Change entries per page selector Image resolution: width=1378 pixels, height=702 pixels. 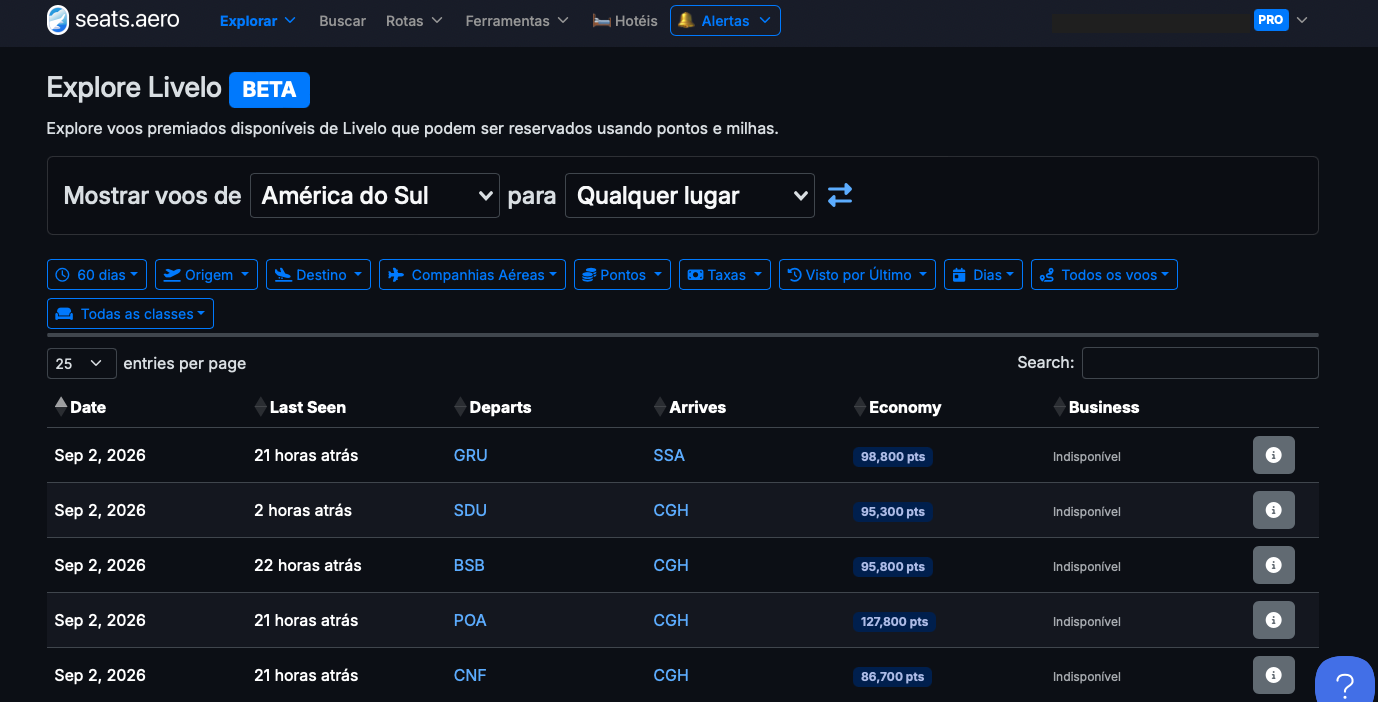tap(82, 363)
